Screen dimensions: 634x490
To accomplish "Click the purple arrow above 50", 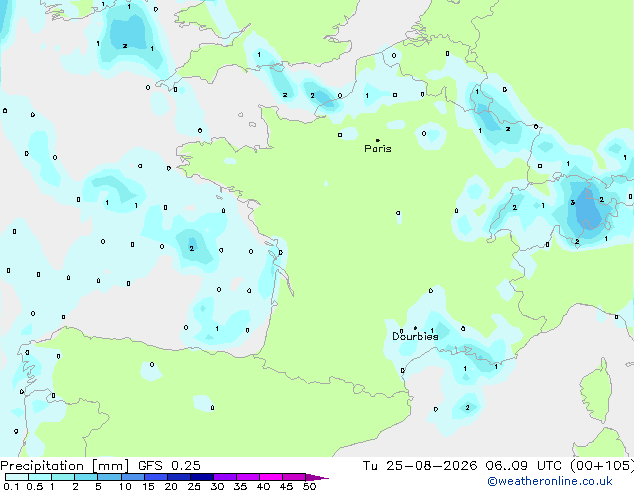I will (317, 478).
